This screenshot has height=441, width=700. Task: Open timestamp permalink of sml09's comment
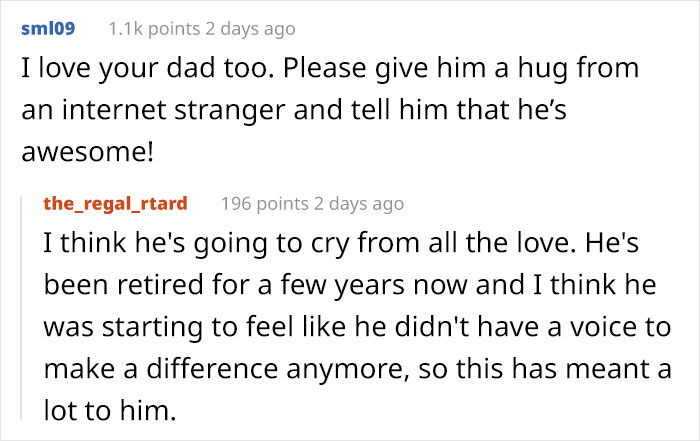point(246,29)
